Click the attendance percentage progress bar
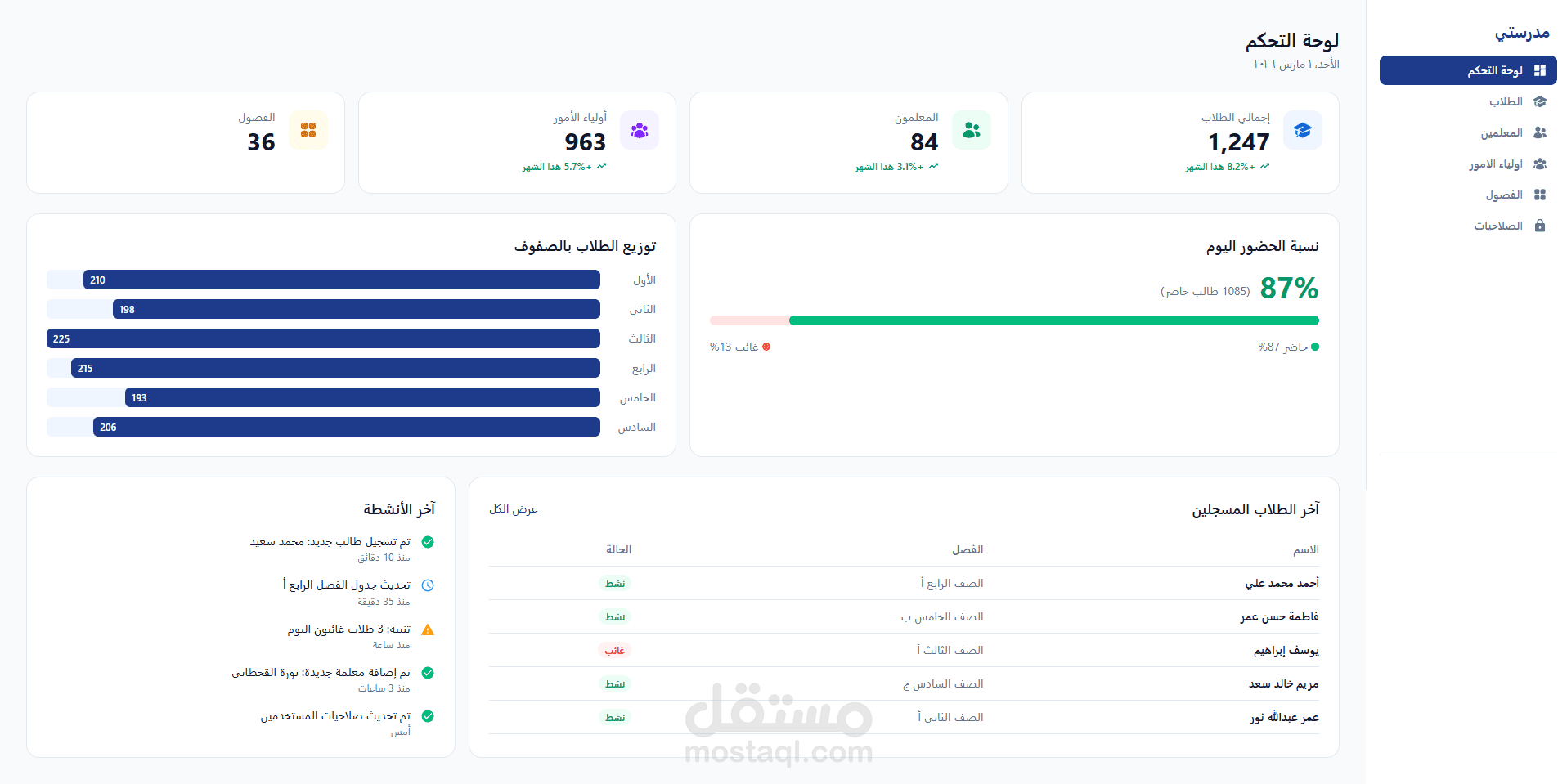Image resolution: width=1558 pixels, height=784 pixels. tap(1014, 320)
